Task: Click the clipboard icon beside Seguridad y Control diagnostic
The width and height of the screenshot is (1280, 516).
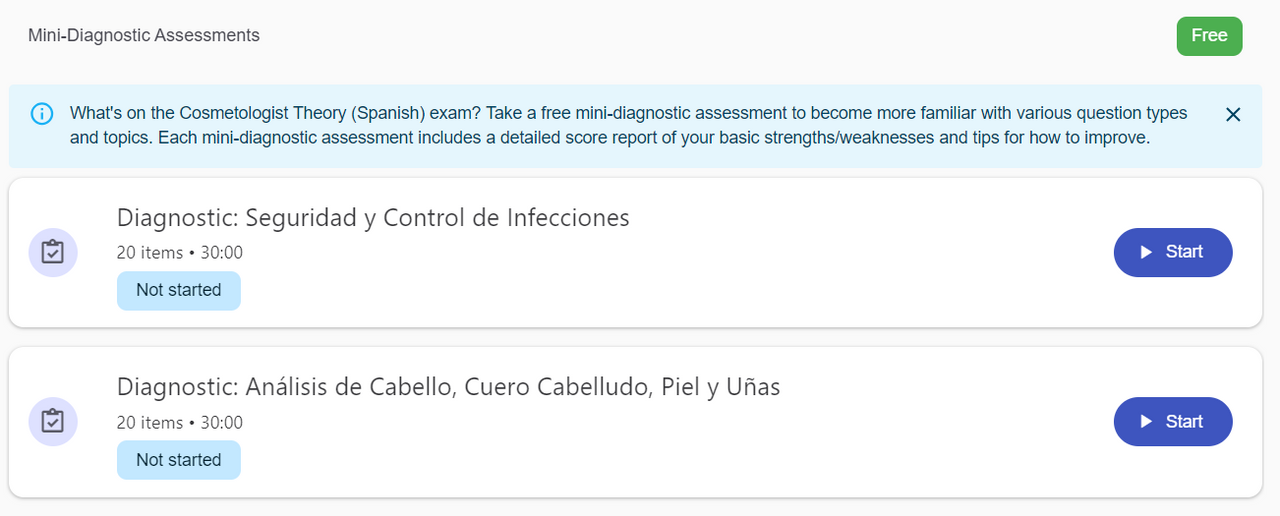Action: (x=53, y=252)
